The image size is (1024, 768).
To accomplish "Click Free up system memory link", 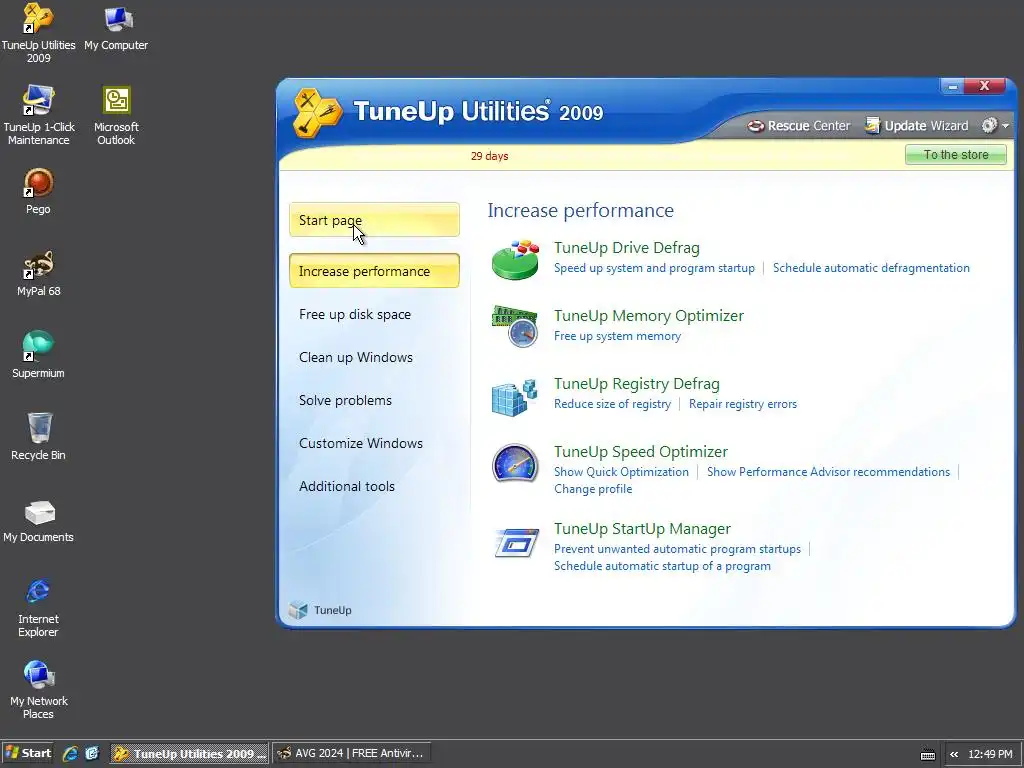I will (x=617, y=336).
